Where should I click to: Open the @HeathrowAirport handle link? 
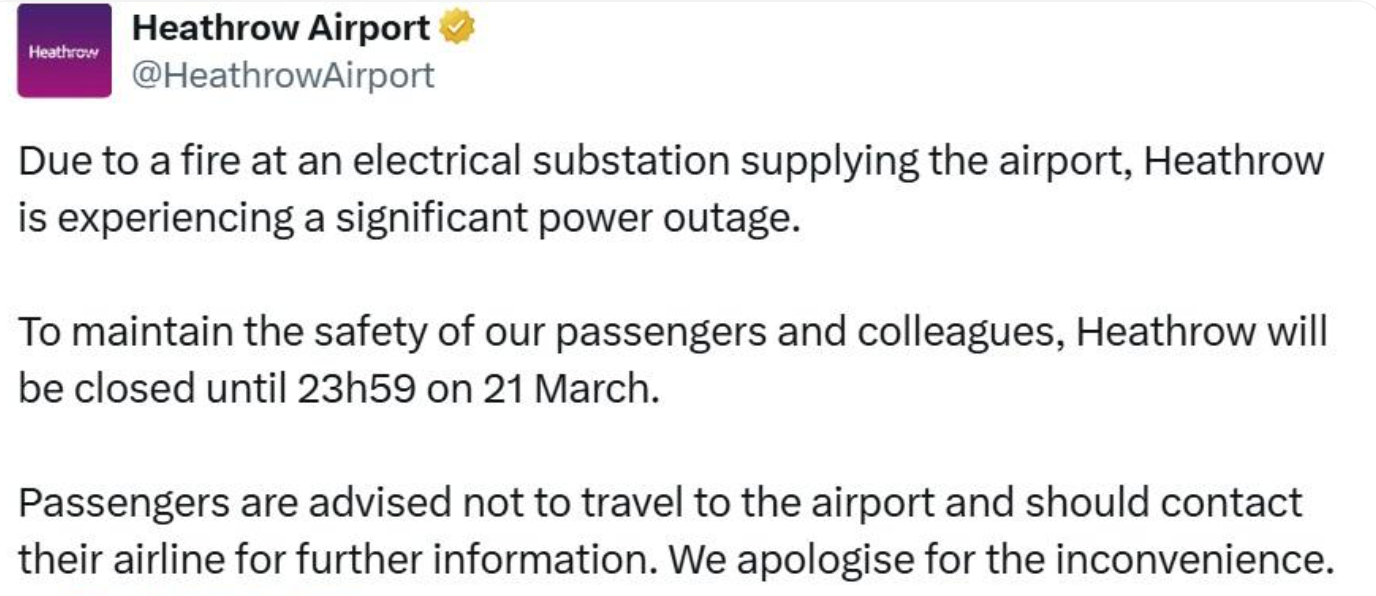(x=283, y=75)
